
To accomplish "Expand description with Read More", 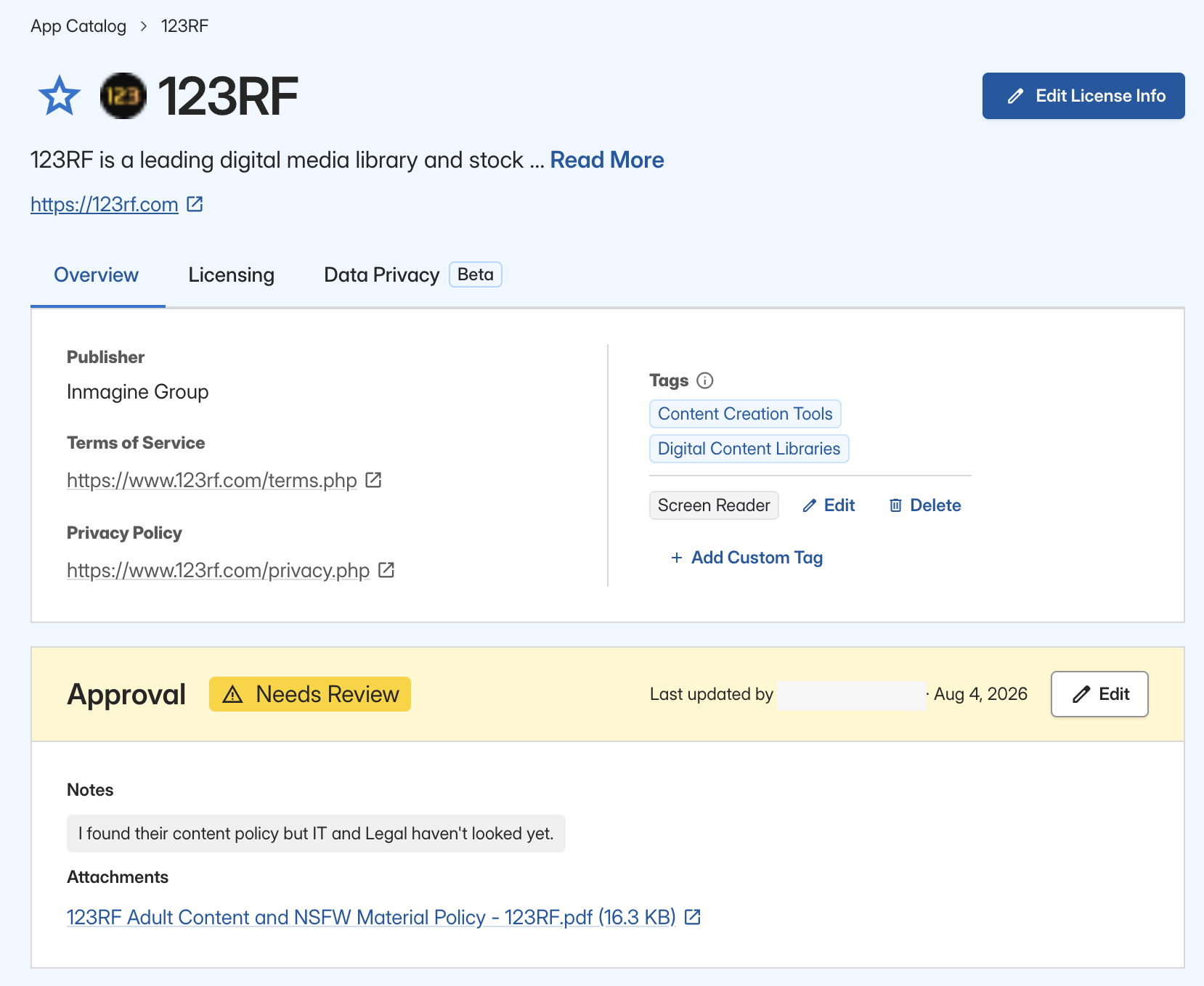I will 607,160.
